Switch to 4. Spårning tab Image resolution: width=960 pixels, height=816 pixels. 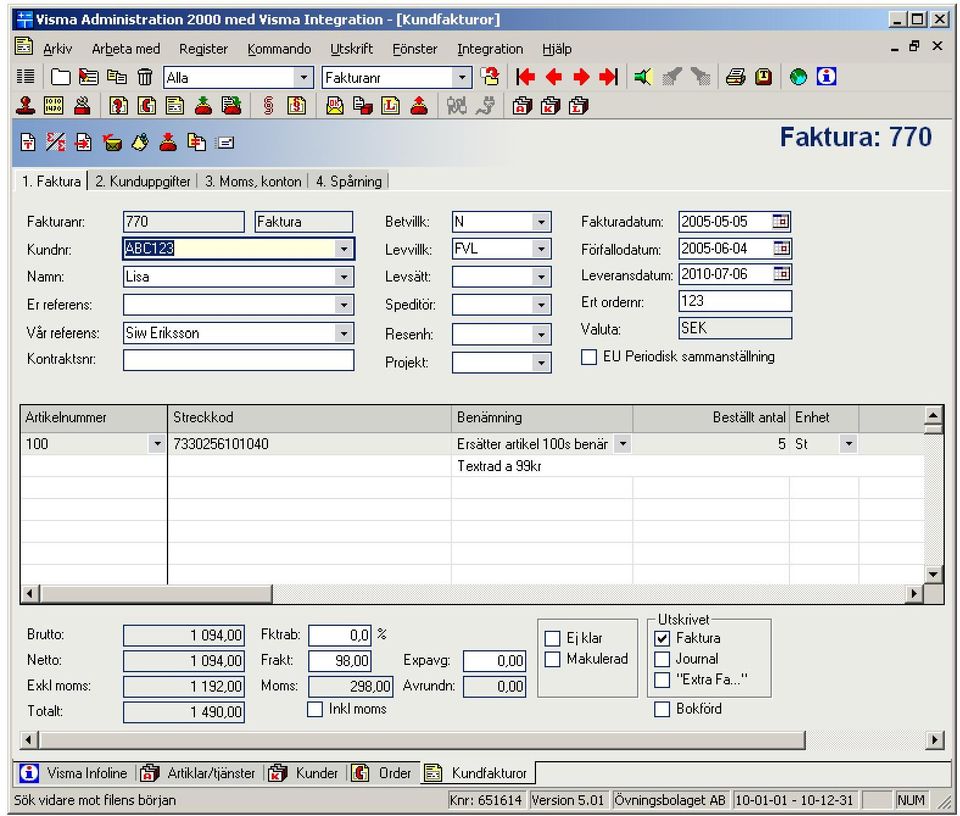click(x=349, y=181)
